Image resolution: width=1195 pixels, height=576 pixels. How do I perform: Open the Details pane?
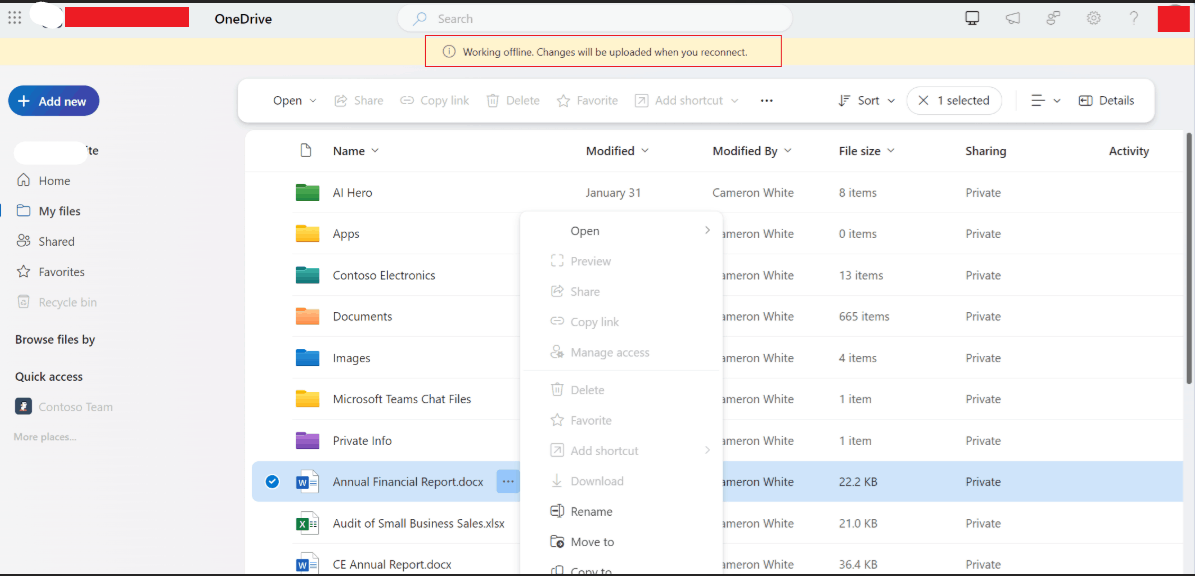coord(1106,100)
